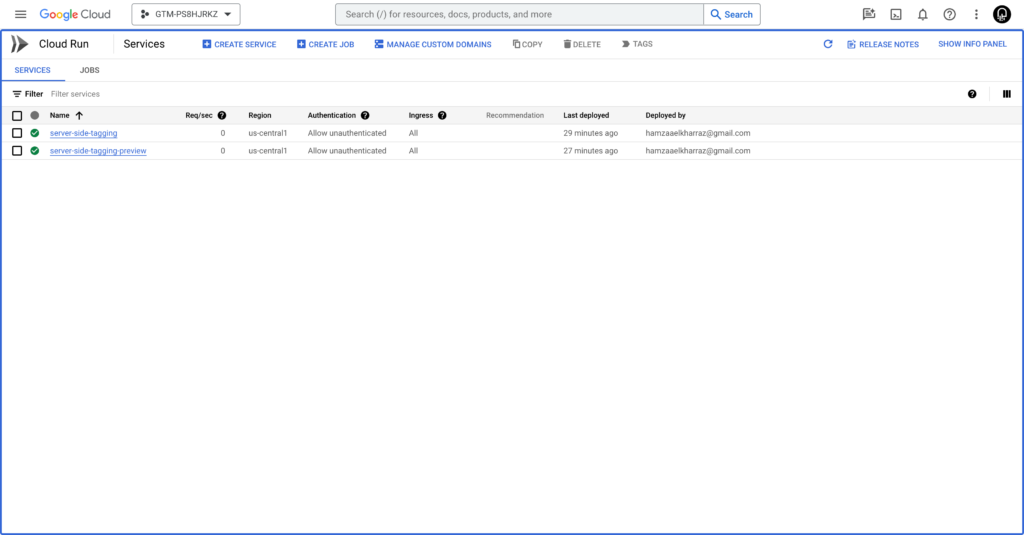Click the refresh icon next to Release Notes
Image resolution: width=1024 pixels, height=535 pixels.
pos(827,44)
